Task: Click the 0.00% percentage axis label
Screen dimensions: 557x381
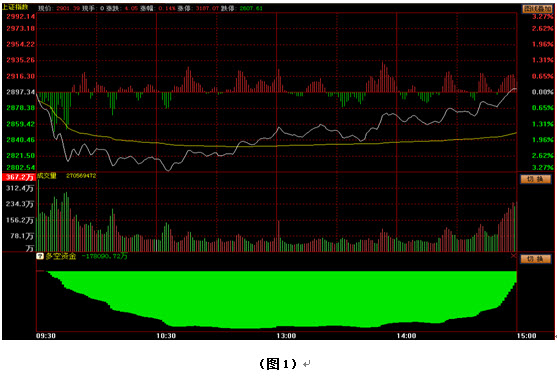Action: [542, 92]
